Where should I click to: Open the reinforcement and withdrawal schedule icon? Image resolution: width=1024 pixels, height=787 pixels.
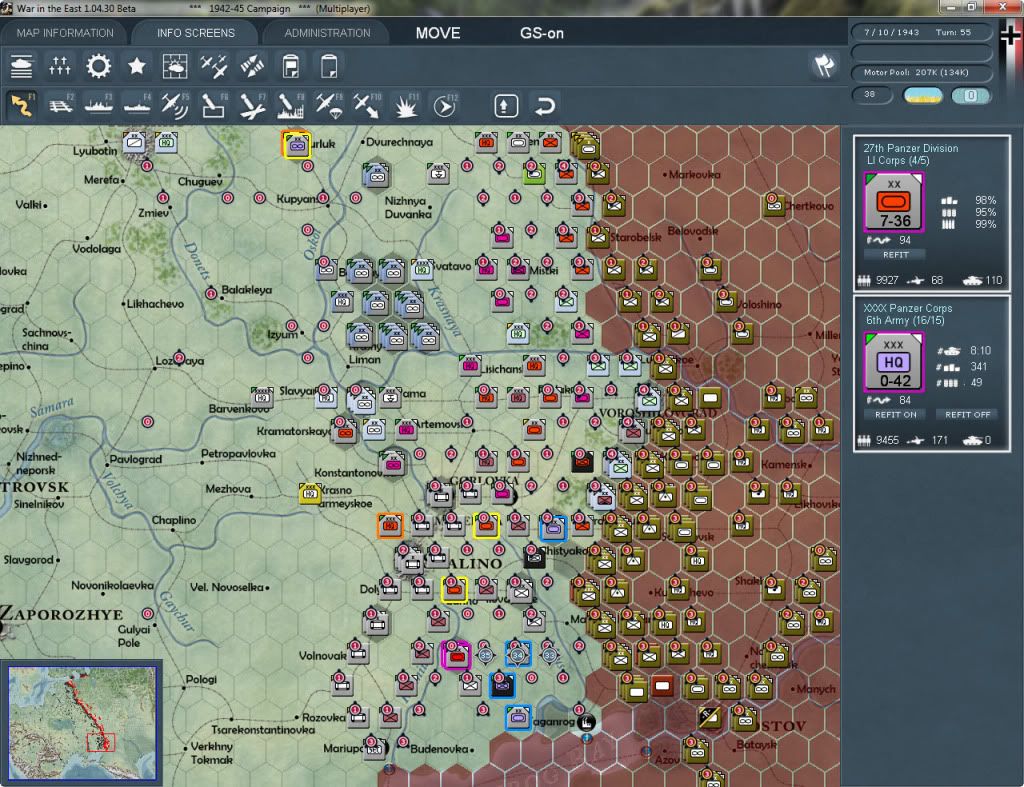(x=59, y=66)
